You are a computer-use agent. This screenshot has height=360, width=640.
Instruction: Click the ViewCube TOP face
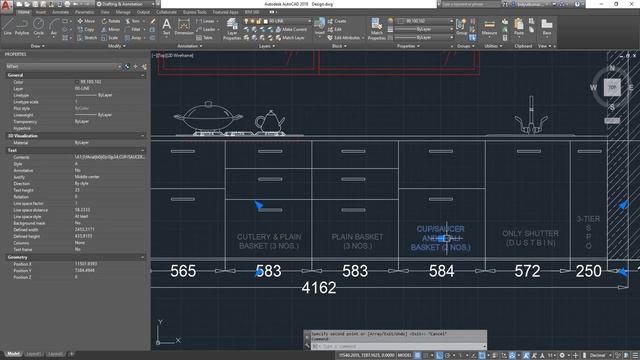[612, 87]
